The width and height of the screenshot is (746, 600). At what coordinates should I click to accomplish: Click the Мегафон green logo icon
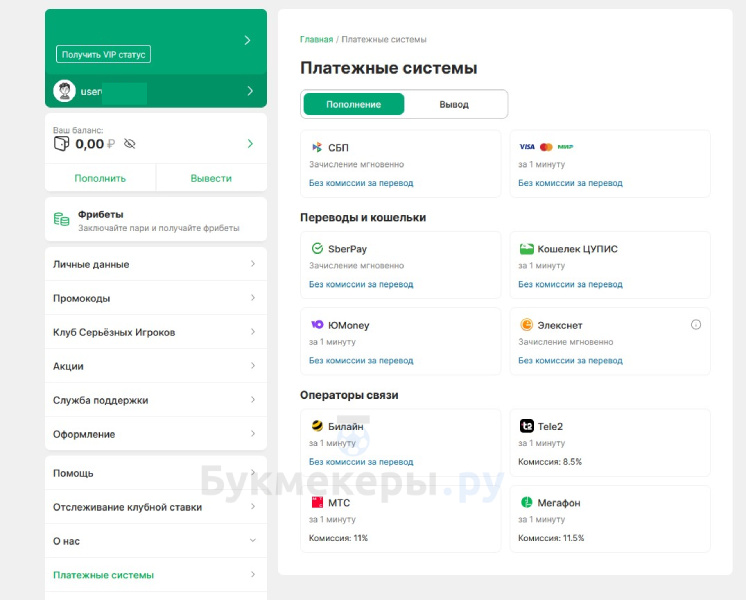[527, 502]
